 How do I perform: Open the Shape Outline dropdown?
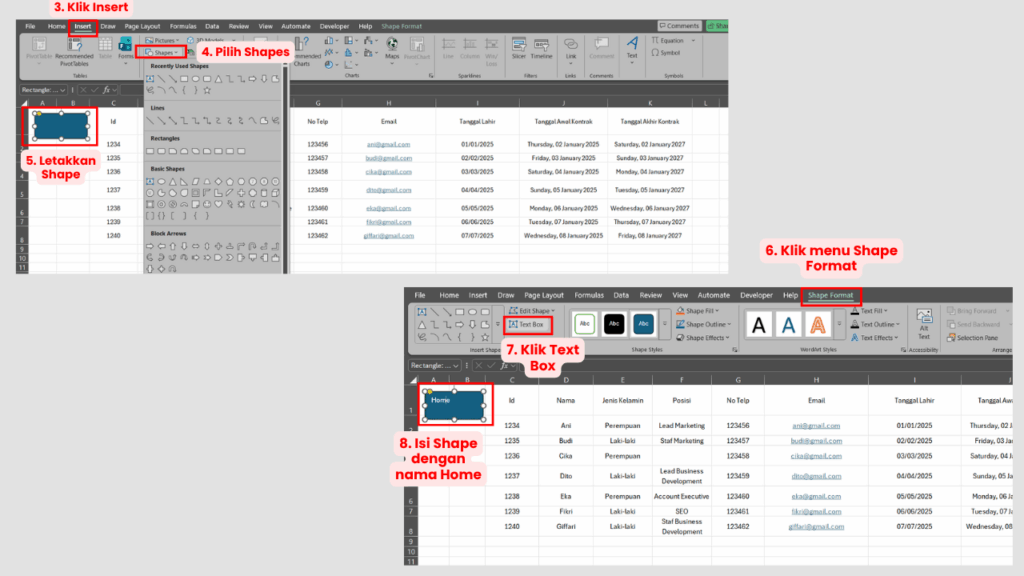click(x=709, y=324)
